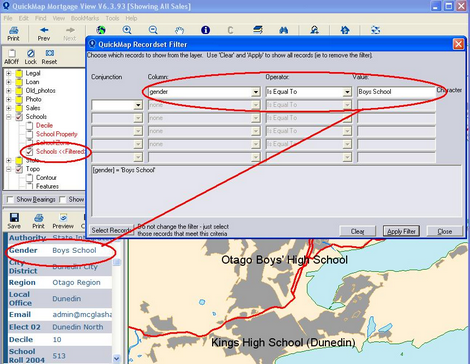470x364 pixels.
Task: Click the blue house toolbar icon
Action: coord(345,30)
